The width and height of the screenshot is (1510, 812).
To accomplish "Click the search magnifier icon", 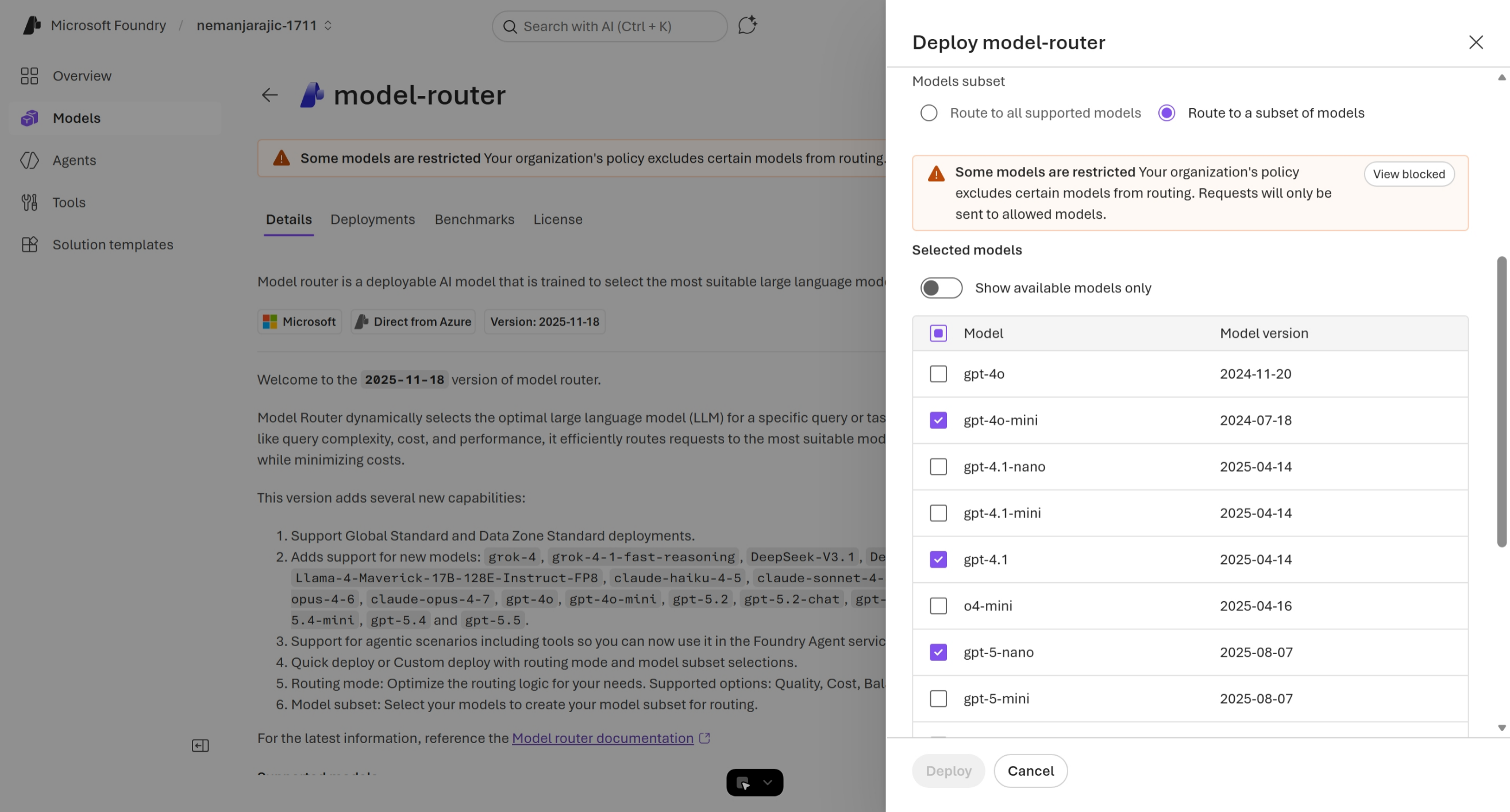I will tap(510, 26).
